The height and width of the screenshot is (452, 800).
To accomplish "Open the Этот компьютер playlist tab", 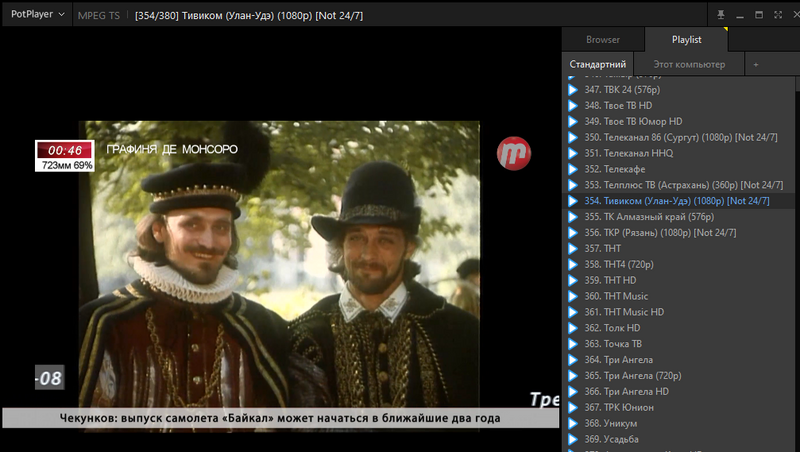I will tap(689, 64).
